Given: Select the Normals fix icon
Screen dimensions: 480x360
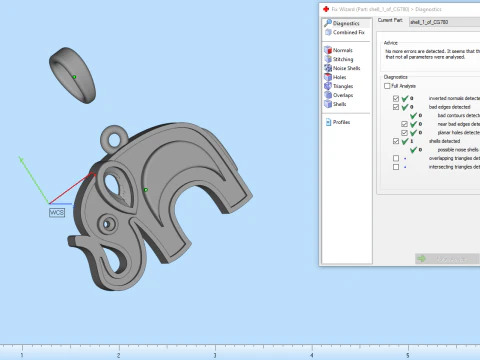Looking at the screenshot, I should 328,50.
